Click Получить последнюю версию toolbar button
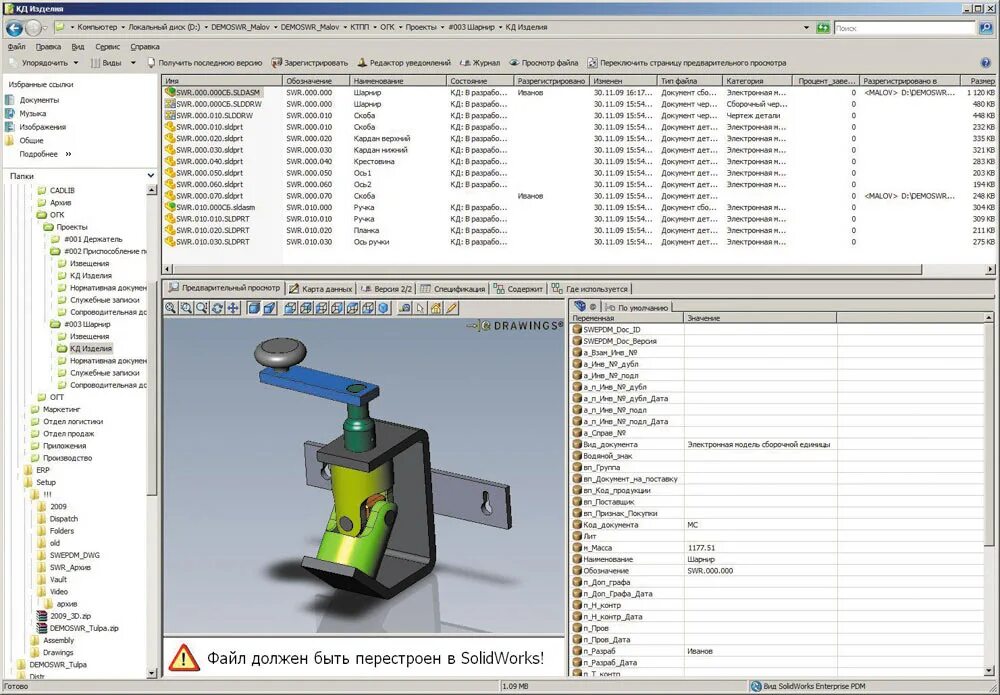Viewport: 1000px width, 695px height. pos(205,62)
